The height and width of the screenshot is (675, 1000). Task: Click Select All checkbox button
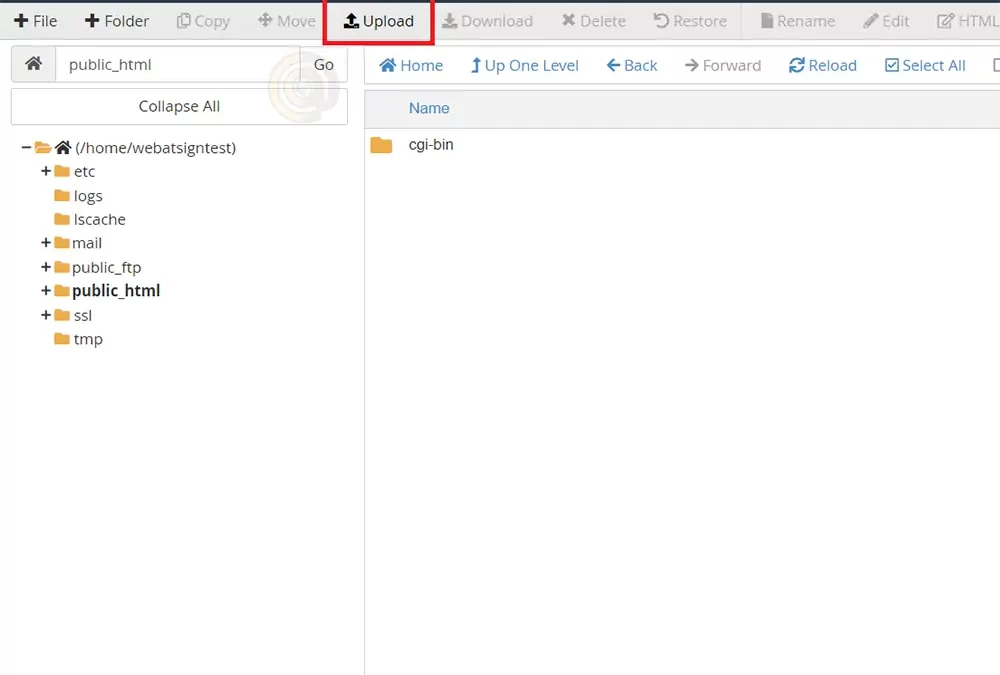(x=925, y=65)
